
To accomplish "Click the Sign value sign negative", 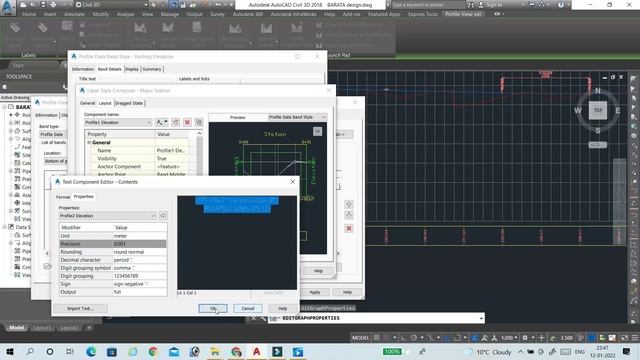I will [139, 284].
